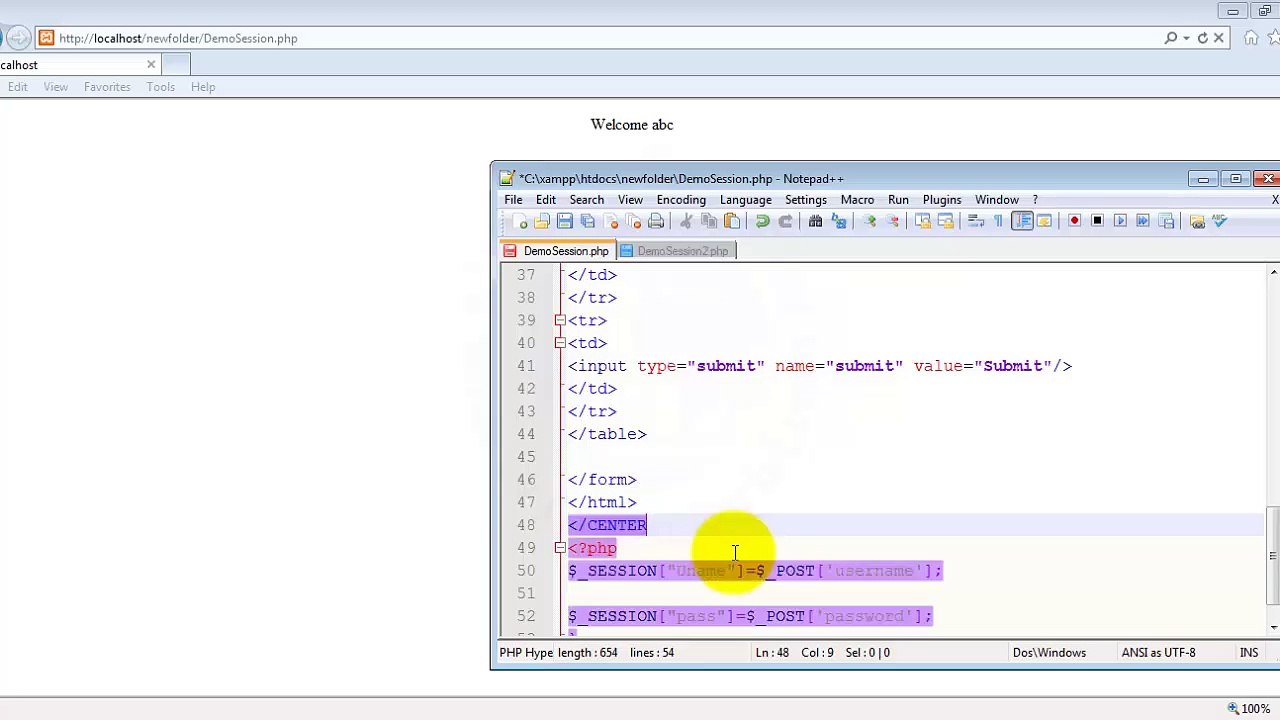Click the Zoom In toolbar icon
1280x720 pixels.
tap(869, 221)
